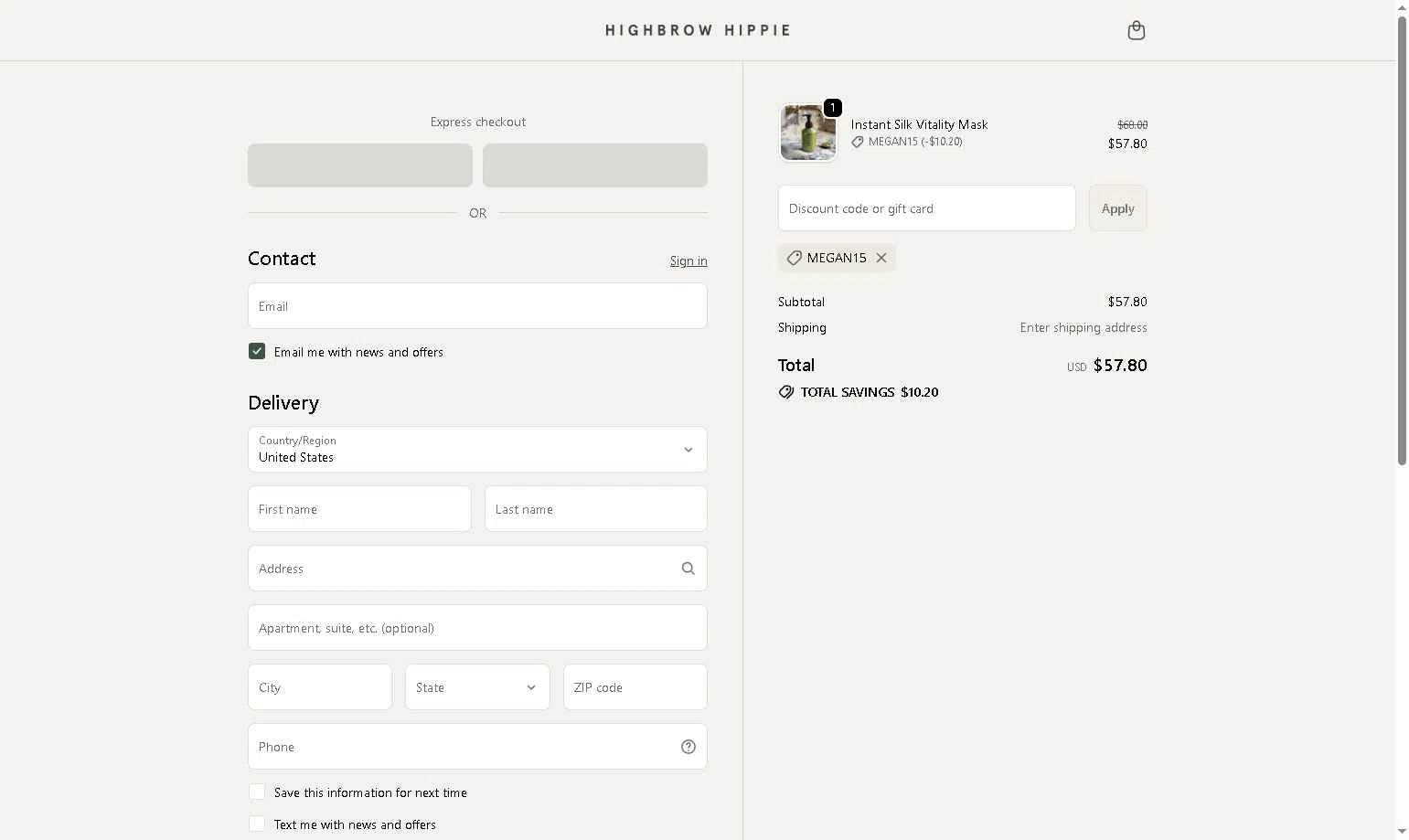Focus the Phone field
The height and width of the screenshot is (840, 1409).
tap(477, 747)
